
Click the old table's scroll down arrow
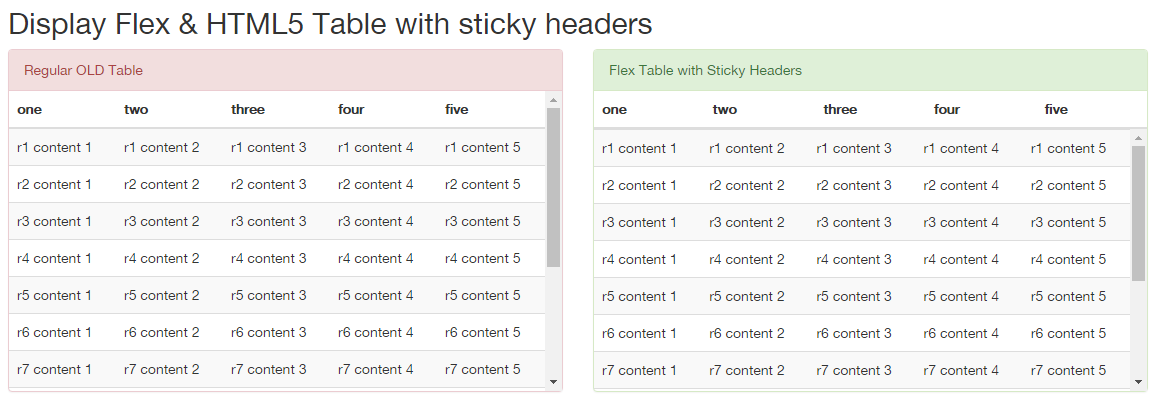pyautogui.click(x=554, y=382)
